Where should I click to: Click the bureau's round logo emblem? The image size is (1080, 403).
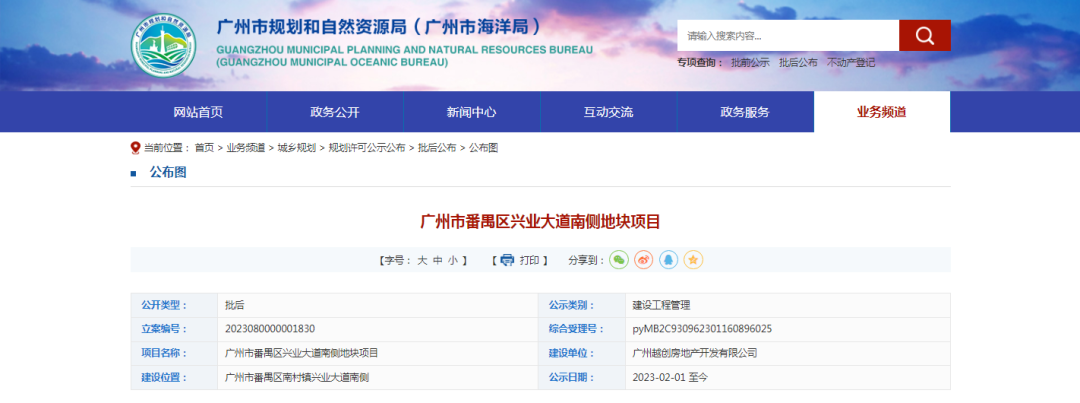[x=163, y=45]
